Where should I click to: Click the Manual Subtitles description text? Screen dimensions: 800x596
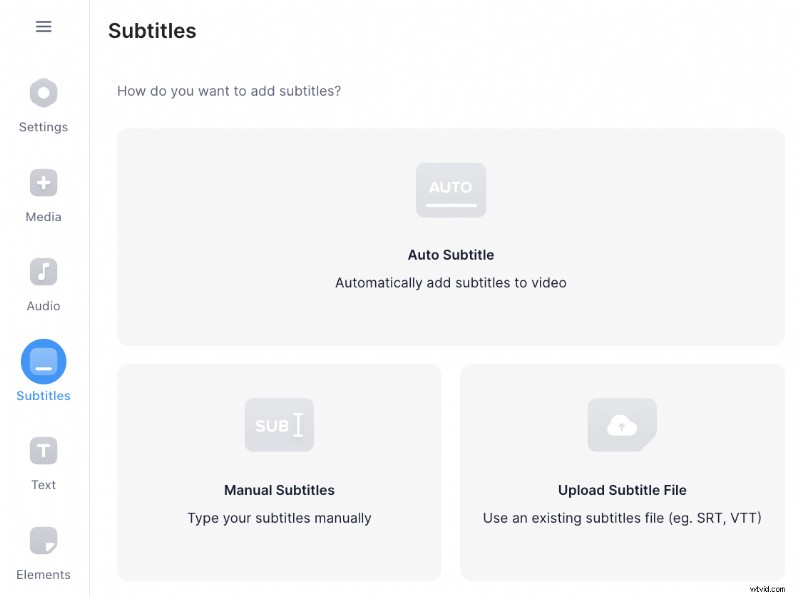279,518
